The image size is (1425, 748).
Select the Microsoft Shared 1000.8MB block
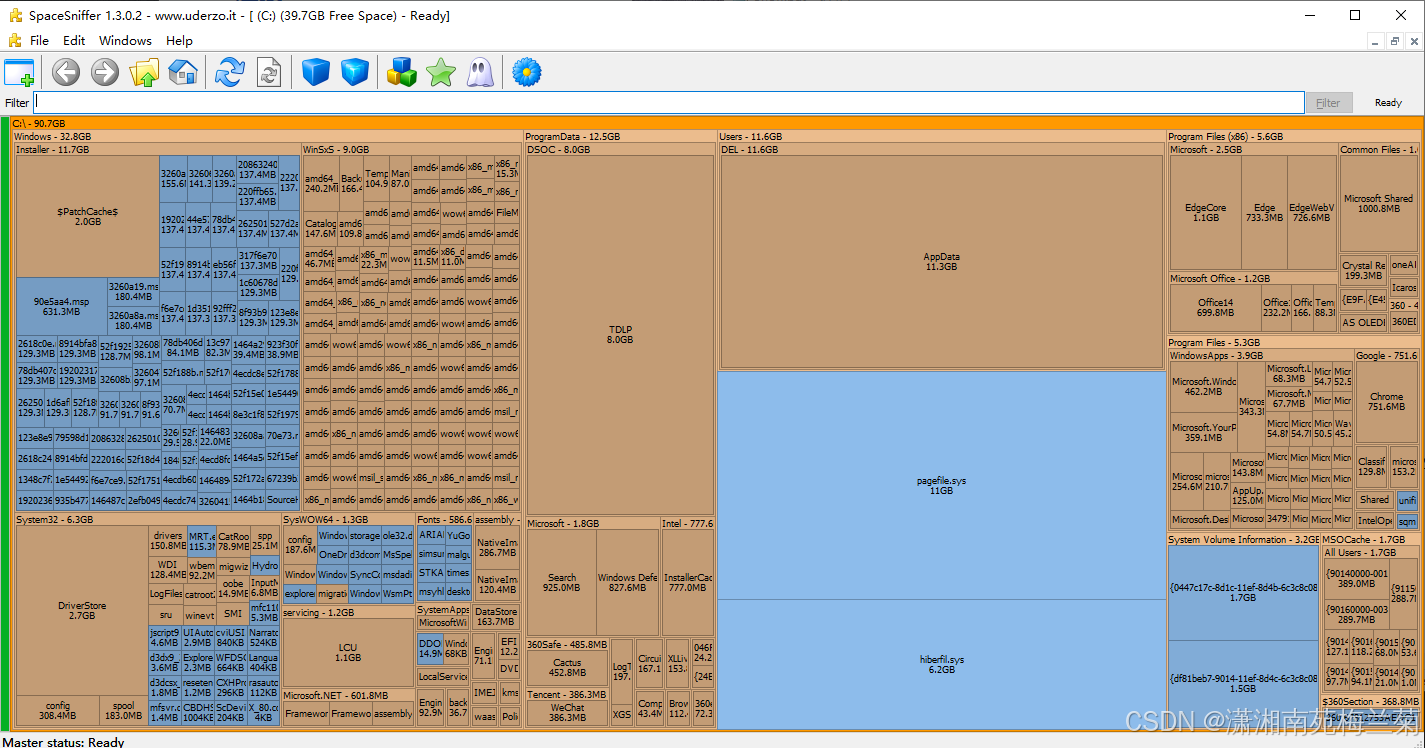pos(1378,203)
